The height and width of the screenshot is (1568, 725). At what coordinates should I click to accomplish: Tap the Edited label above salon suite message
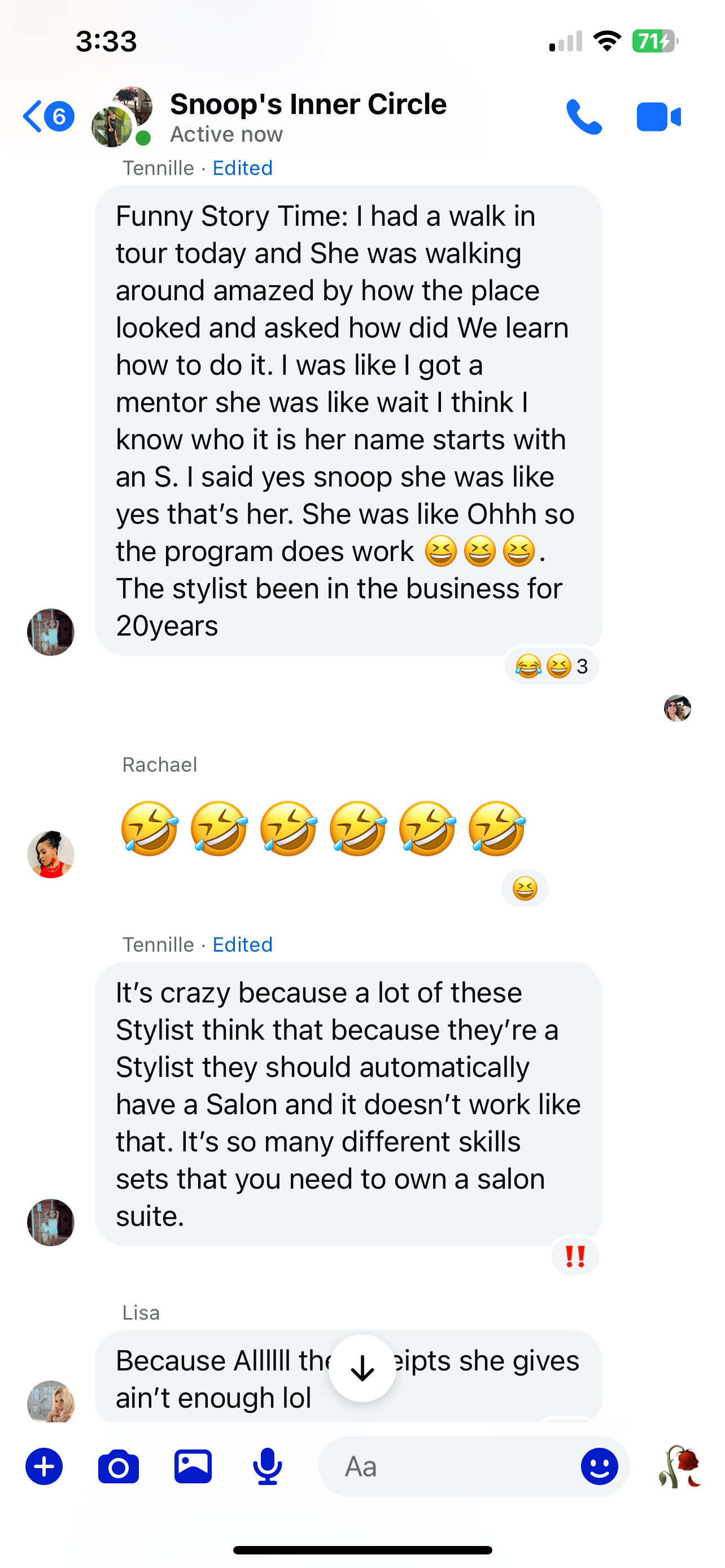tap(242, 945)
